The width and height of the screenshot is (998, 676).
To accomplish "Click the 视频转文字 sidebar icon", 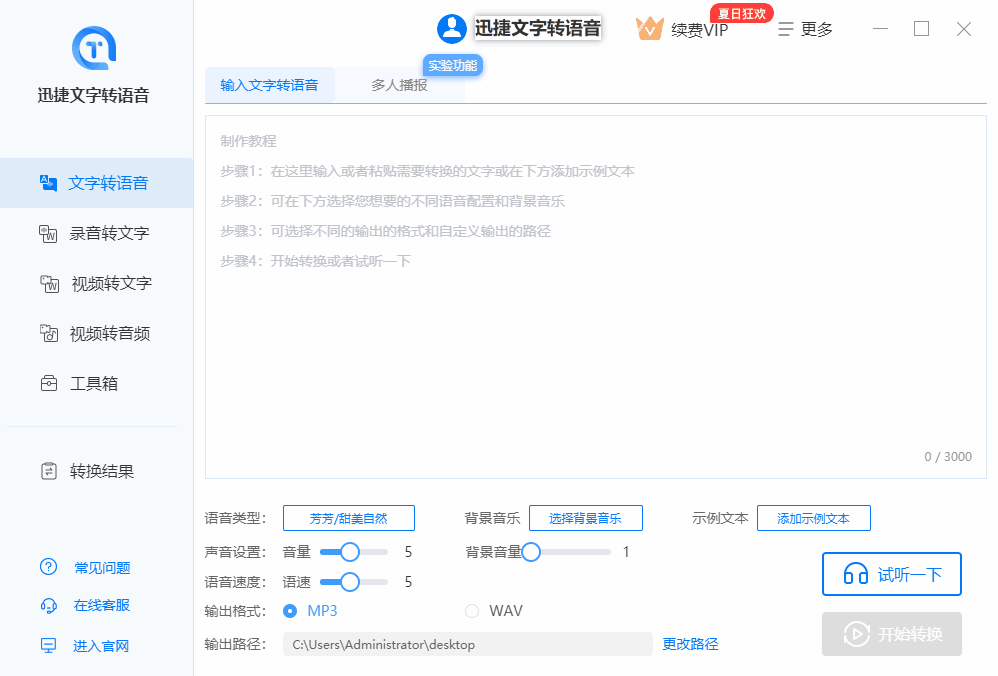I will pos(50,283).
